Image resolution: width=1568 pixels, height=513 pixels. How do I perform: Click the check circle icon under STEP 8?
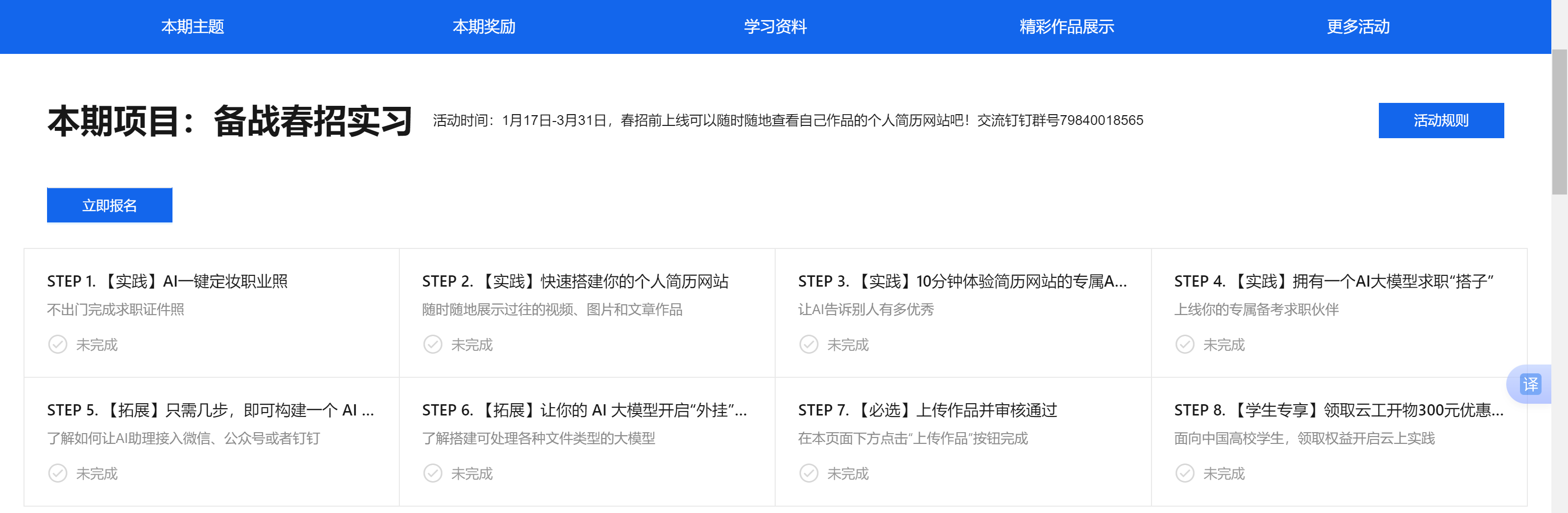(x=1185, y=473)
